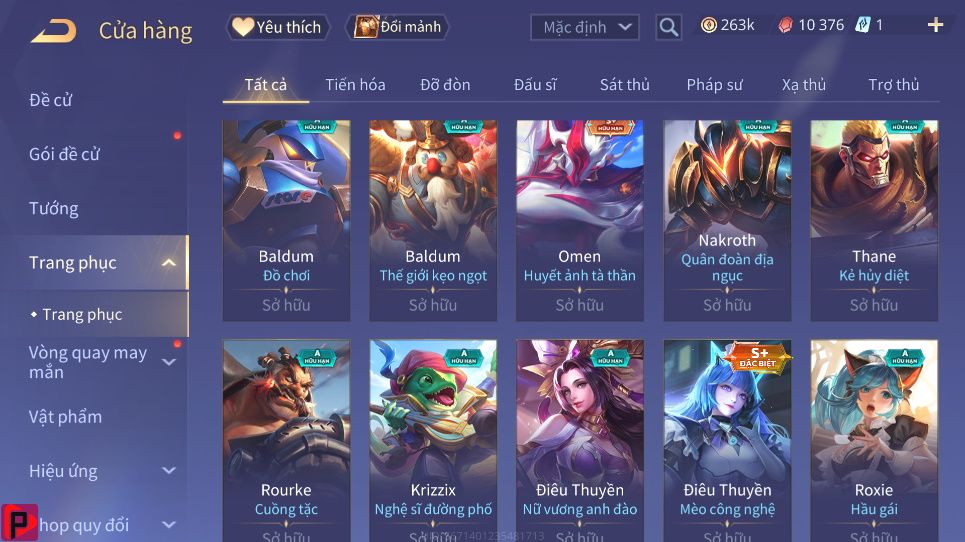
Task: Click the back arrow icon
Action: pyautogui.click(x=54, y=31)
